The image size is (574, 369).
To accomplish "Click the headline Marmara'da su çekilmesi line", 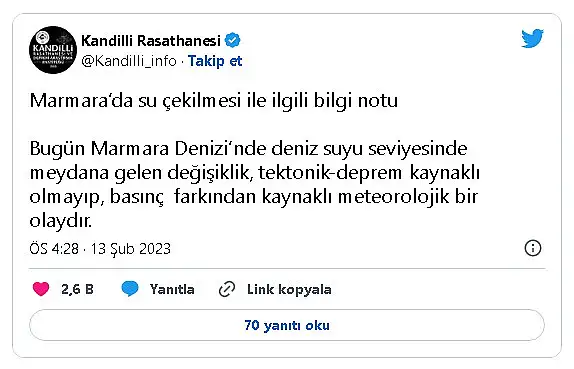I will pyautogui.click(x=214, y=101).
